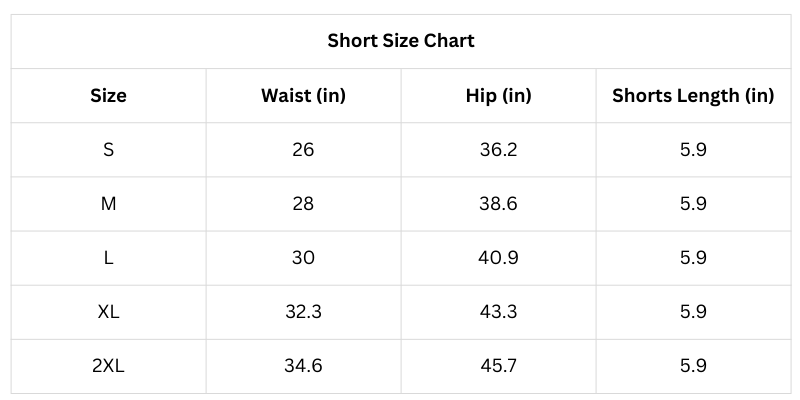Click the XL size row label

point(108,312)
